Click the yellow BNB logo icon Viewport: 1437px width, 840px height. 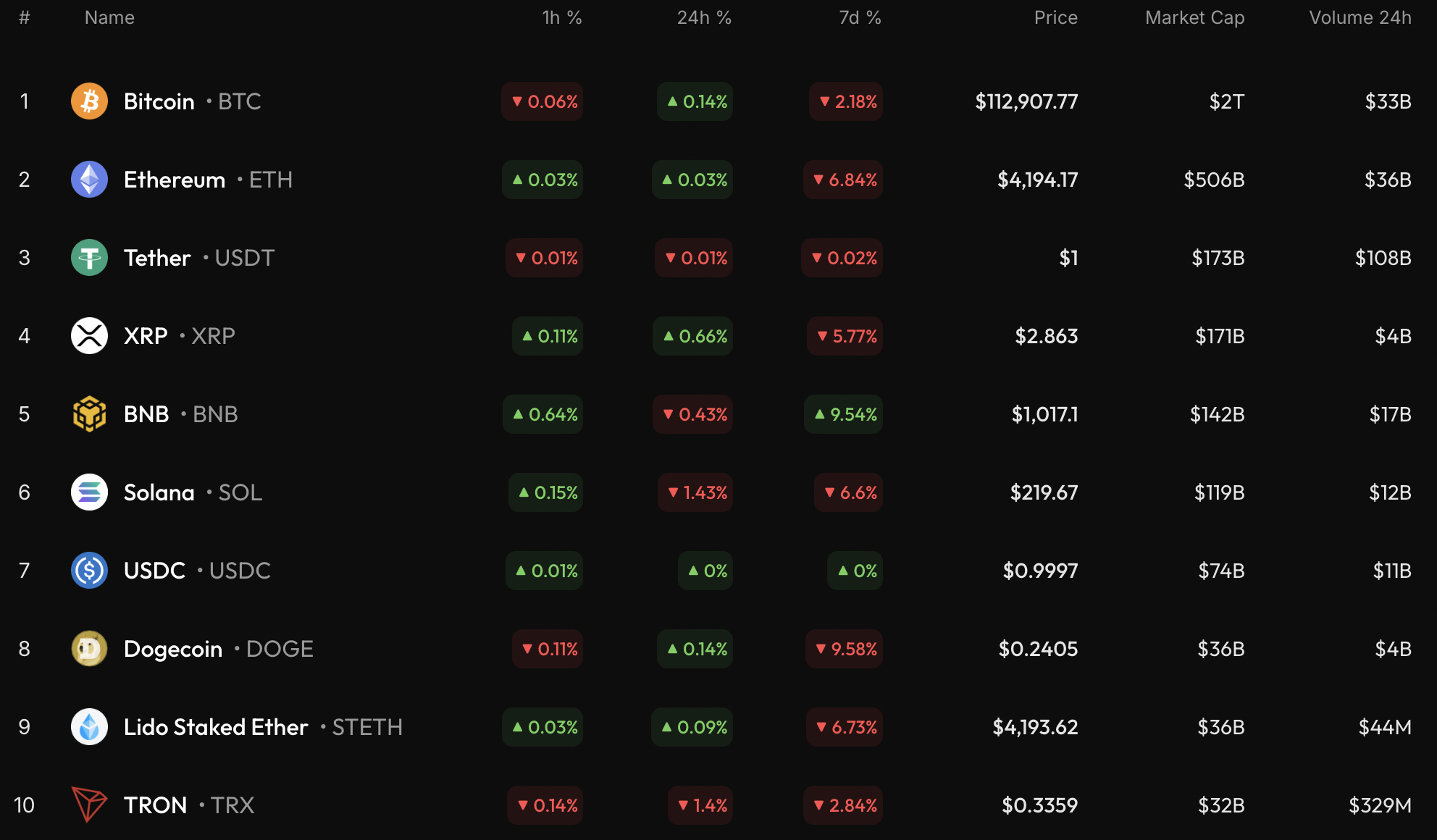pos(89,414)
